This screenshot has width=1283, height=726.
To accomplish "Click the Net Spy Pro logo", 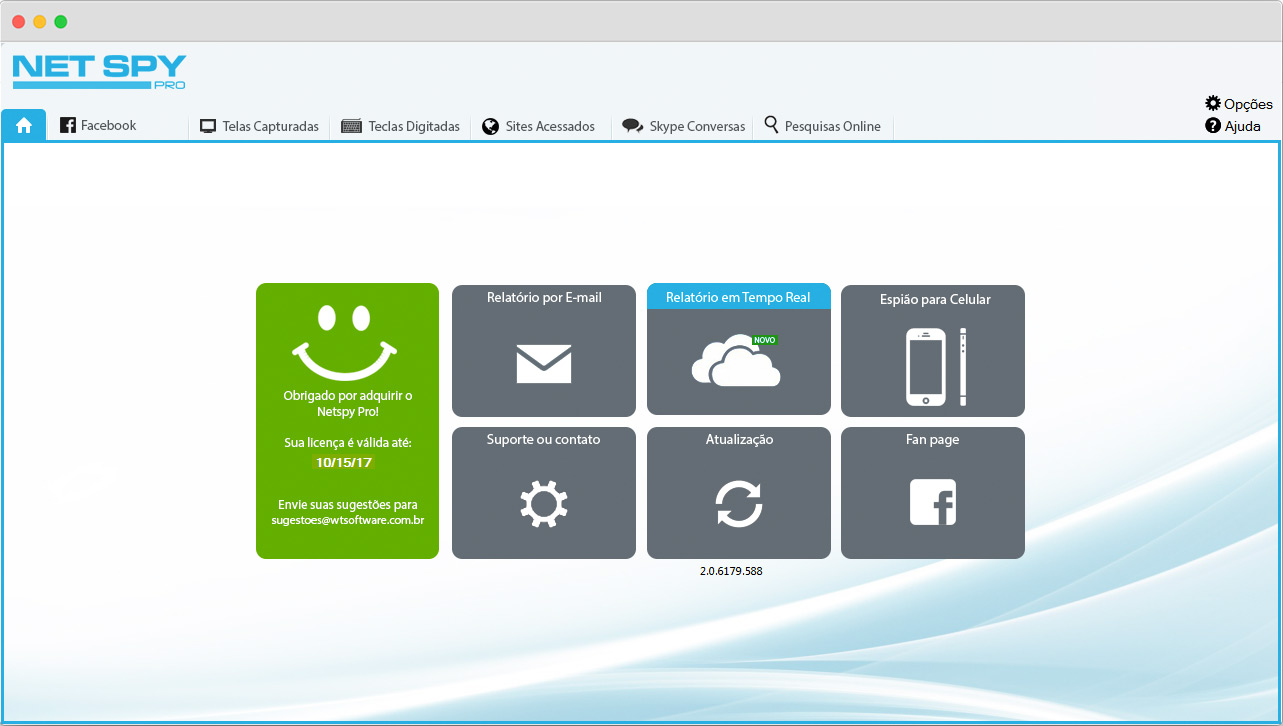I will (x=99, y=72).
